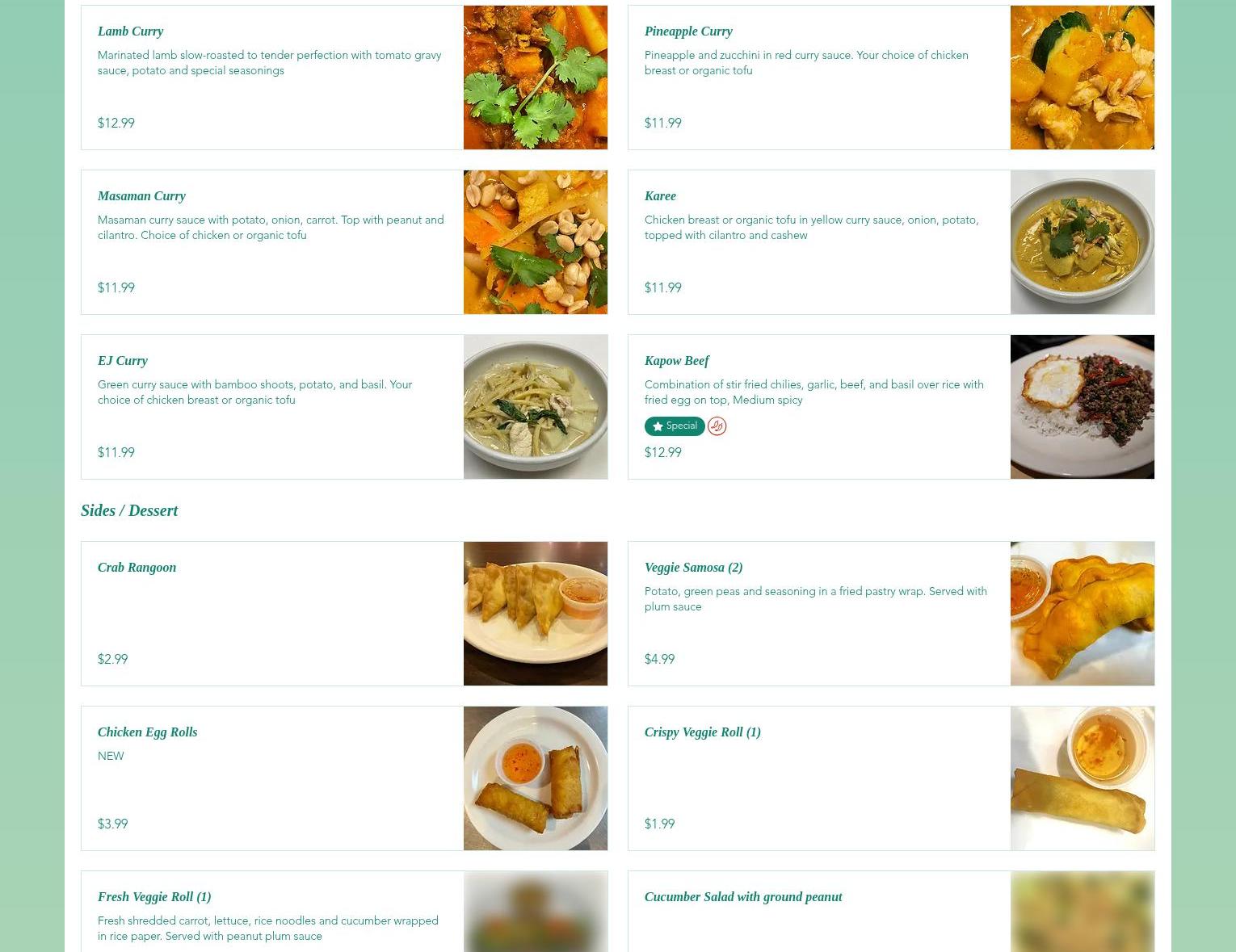Open the Lamb Curry photo
This screenshot has height=952, width=1236.
536,78
